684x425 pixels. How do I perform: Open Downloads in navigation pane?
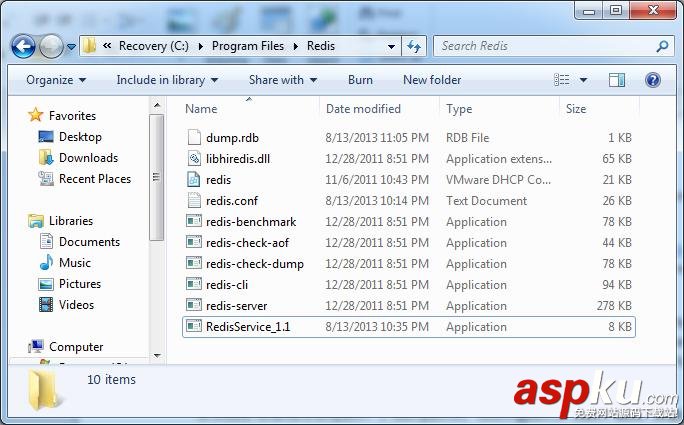[89, 158]
